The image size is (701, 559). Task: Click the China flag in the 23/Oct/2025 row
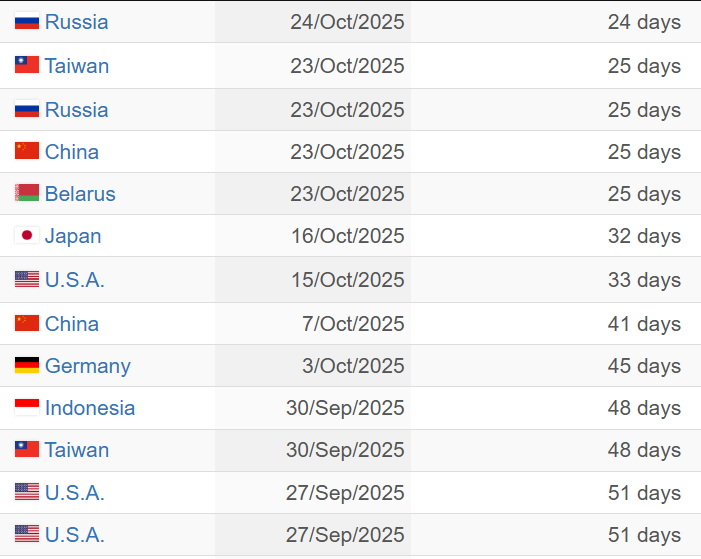click(27, 152)
